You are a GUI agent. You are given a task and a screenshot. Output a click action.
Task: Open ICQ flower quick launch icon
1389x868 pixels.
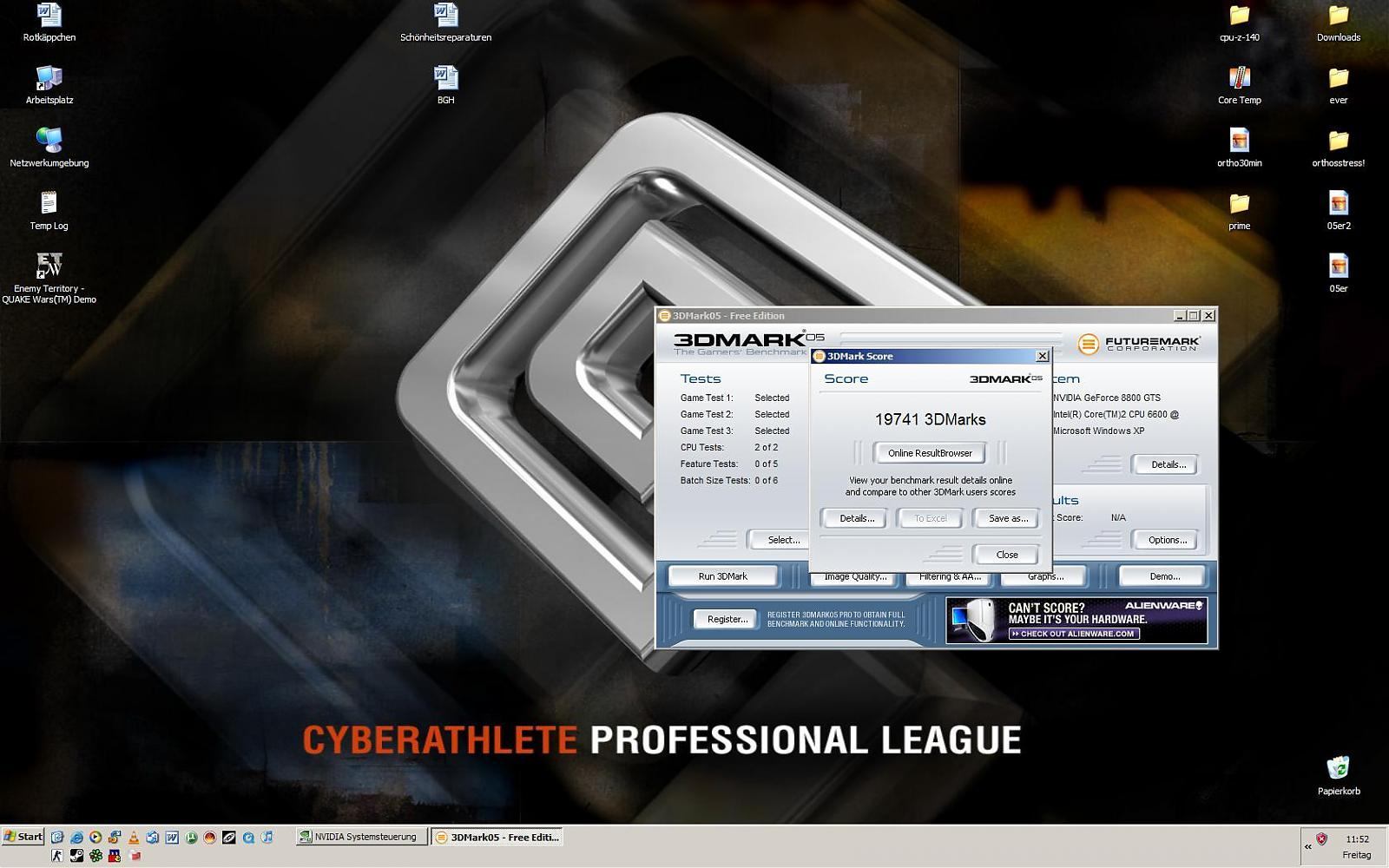pos(95,855)
